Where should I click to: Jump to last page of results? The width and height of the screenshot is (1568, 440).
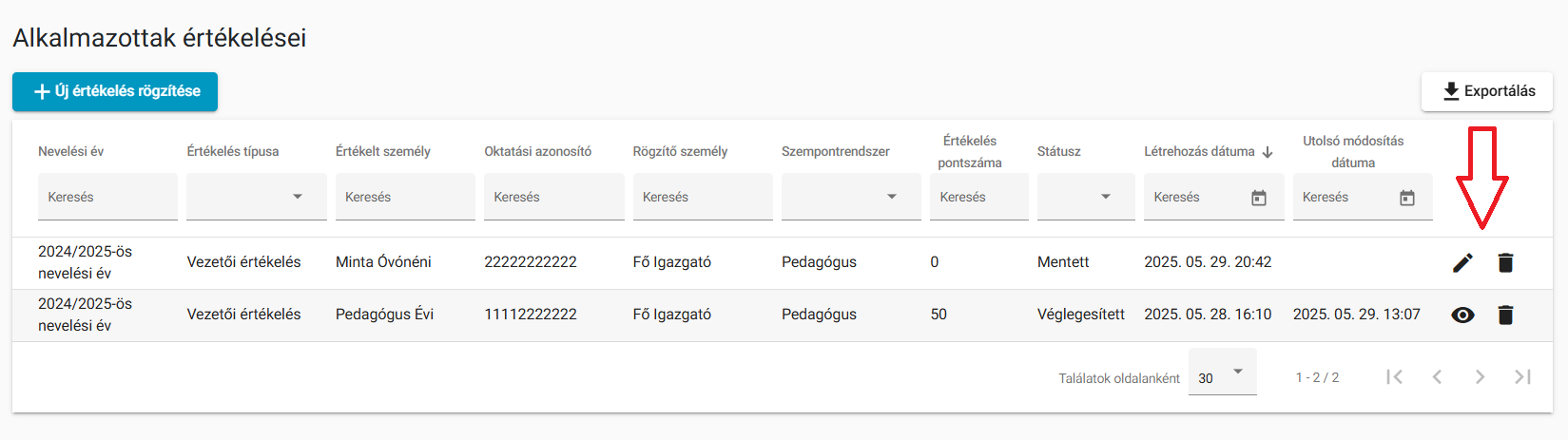(x=1522, y=377)
